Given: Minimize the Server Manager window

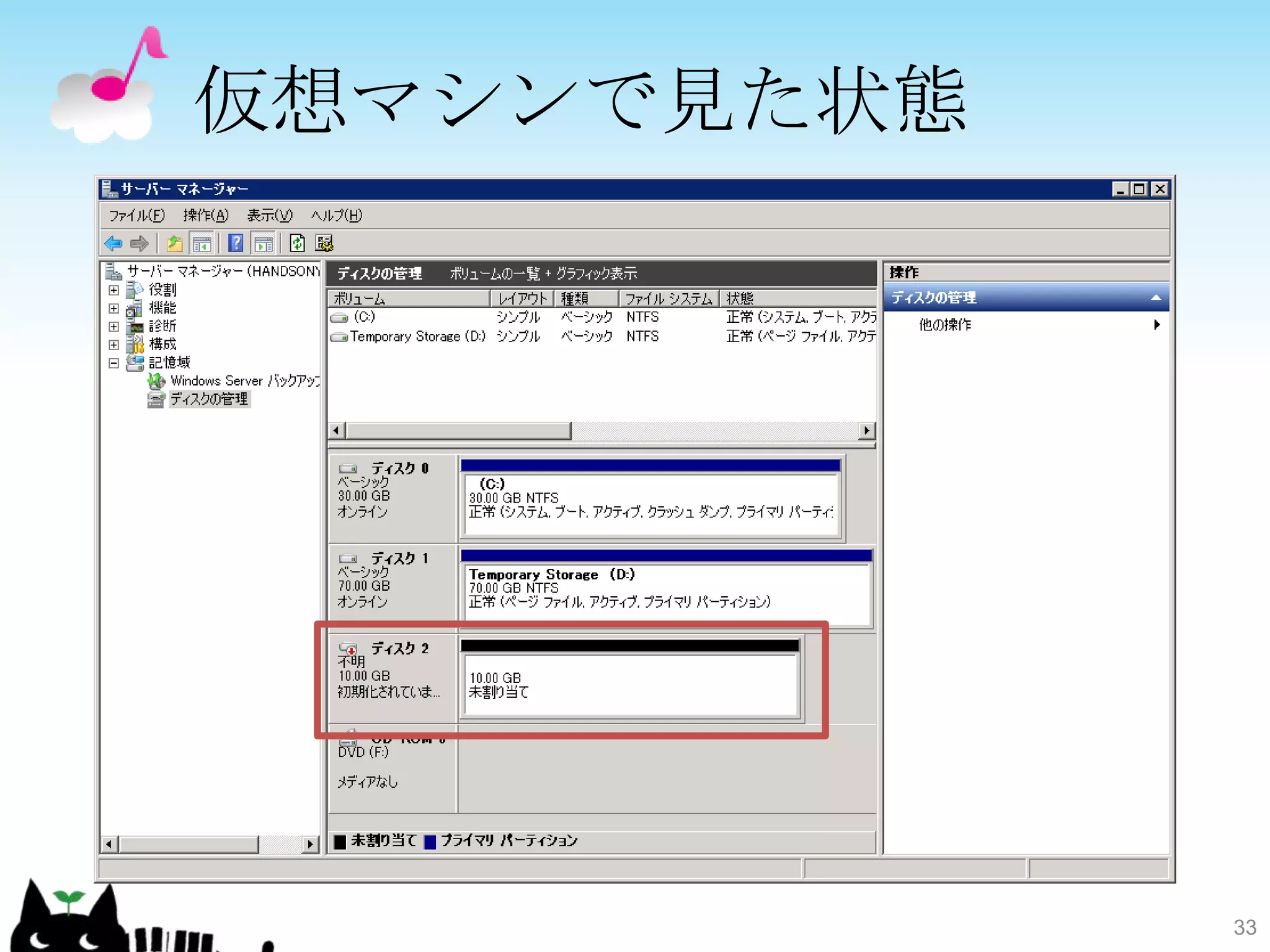Looking at the screenshot, I should click(1120, 189).
